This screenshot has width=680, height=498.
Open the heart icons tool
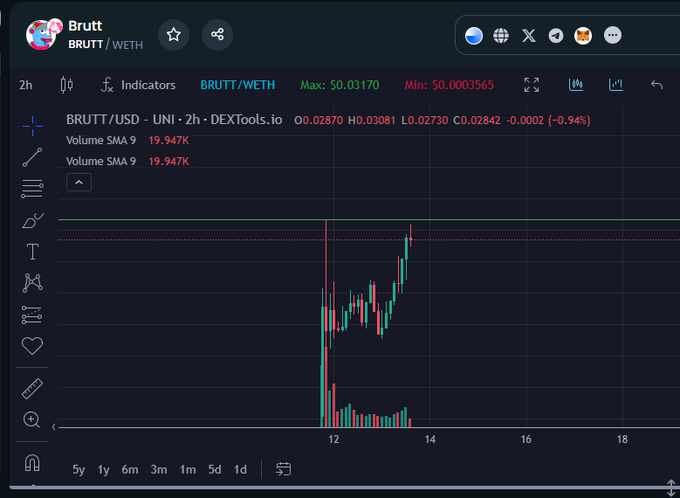click(33, 346)
